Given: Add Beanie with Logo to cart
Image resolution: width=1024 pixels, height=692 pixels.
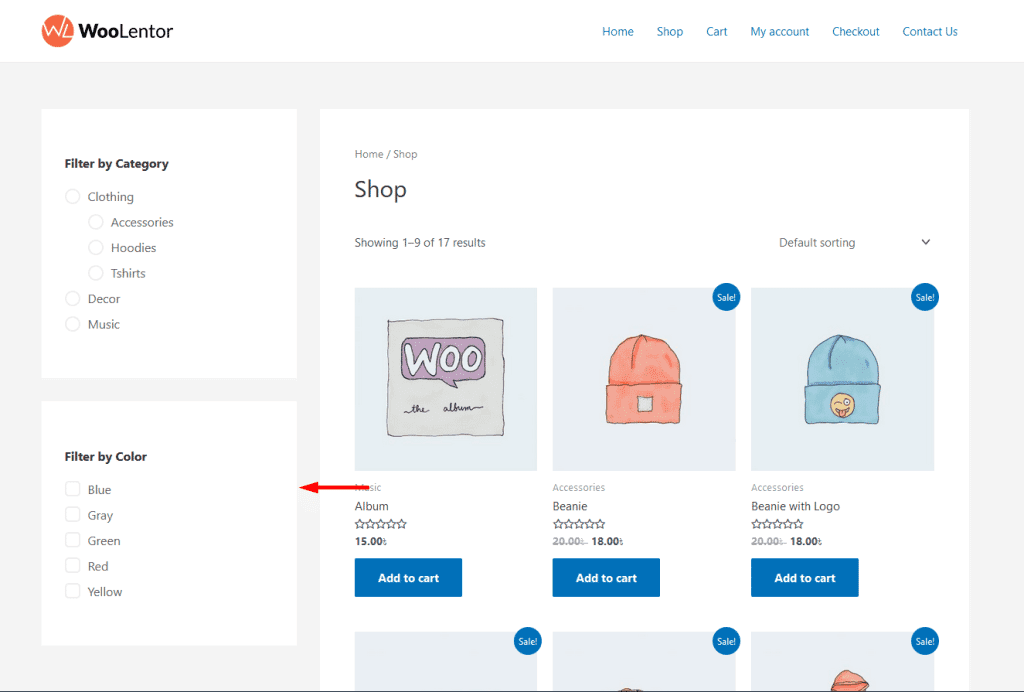Looking at the screenshot, I should click(804, 578).
